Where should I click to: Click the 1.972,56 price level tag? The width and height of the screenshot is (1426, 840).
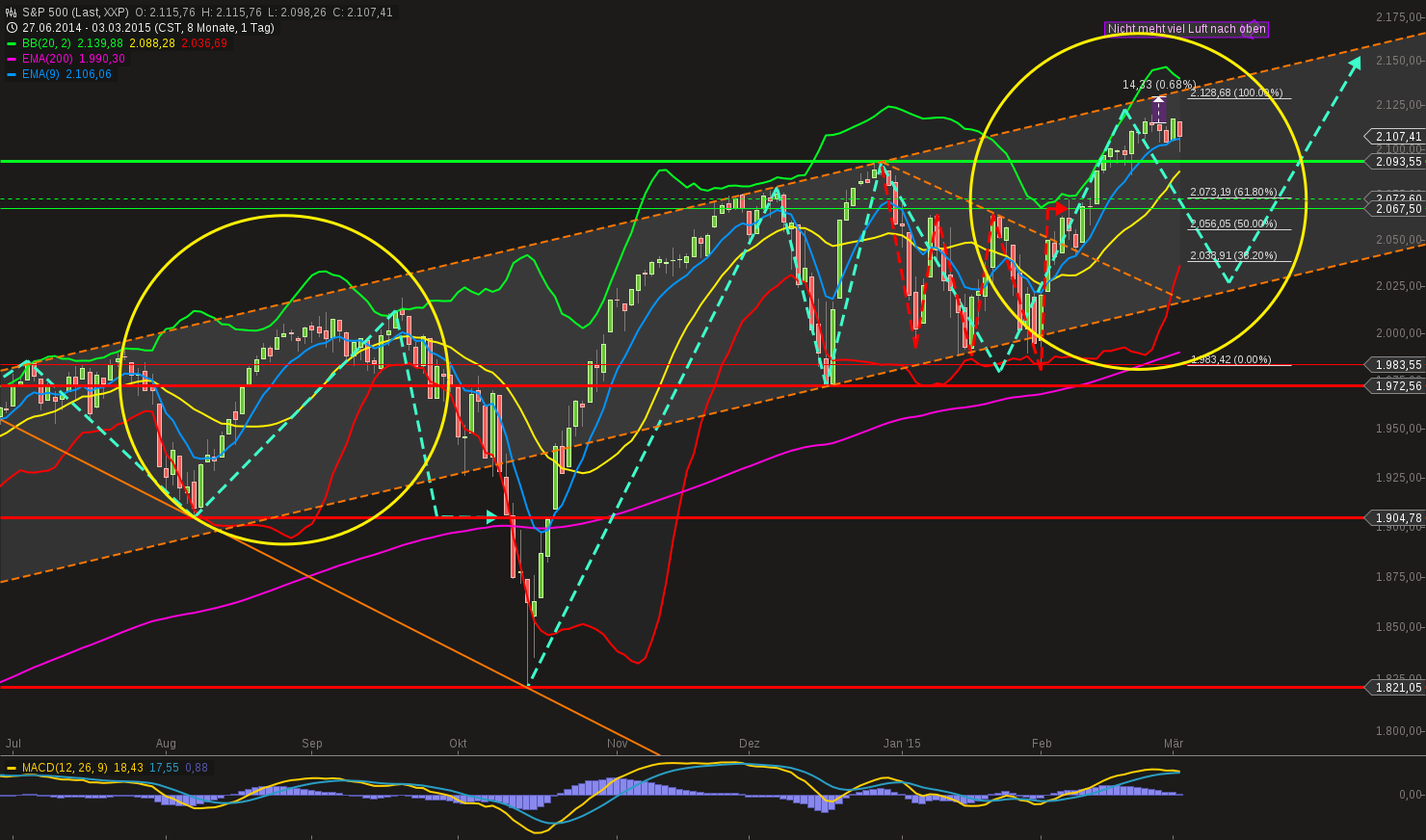point(1394,386)
